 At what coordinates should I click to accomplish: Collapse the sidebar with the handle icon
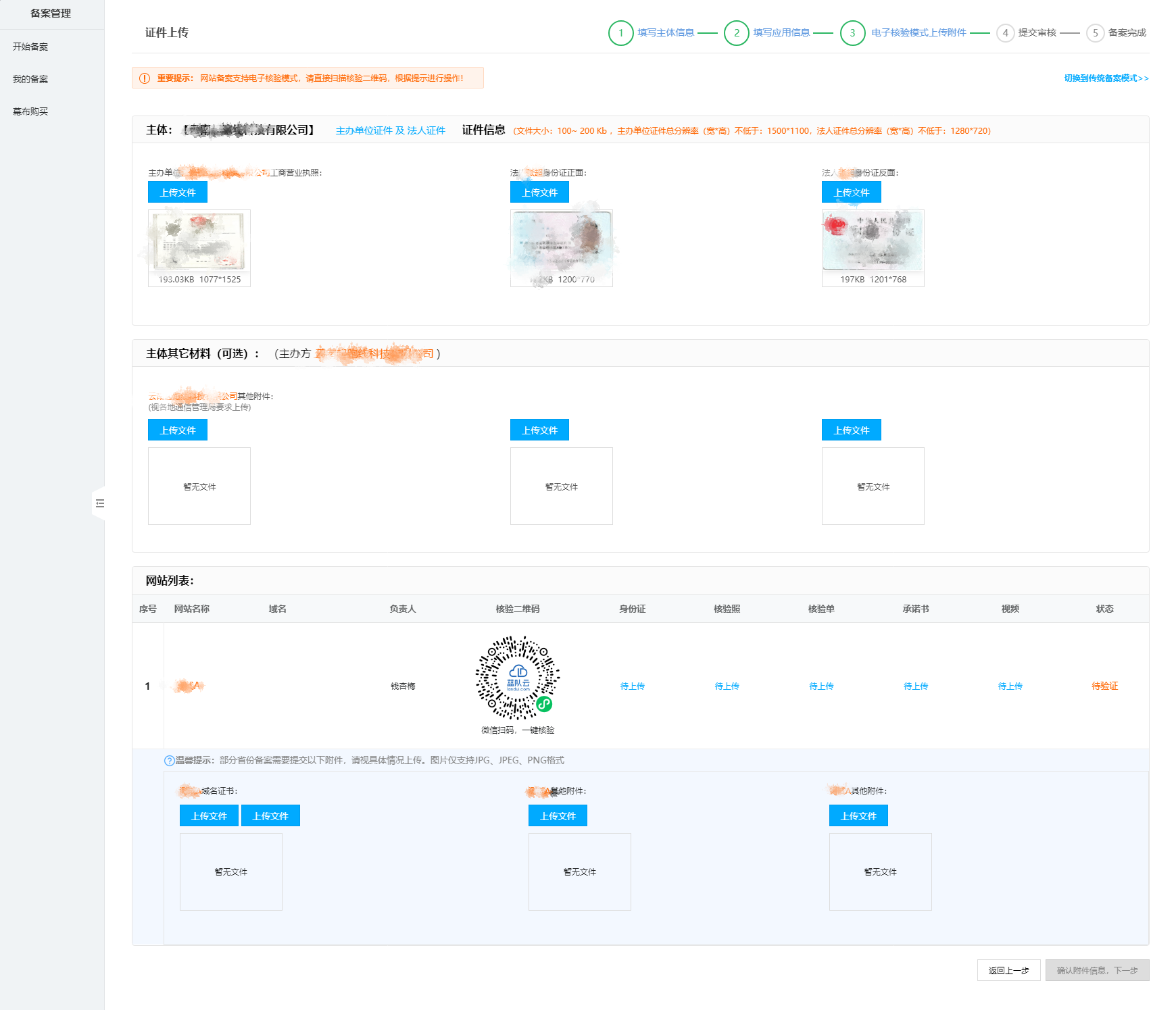[99, 503]
